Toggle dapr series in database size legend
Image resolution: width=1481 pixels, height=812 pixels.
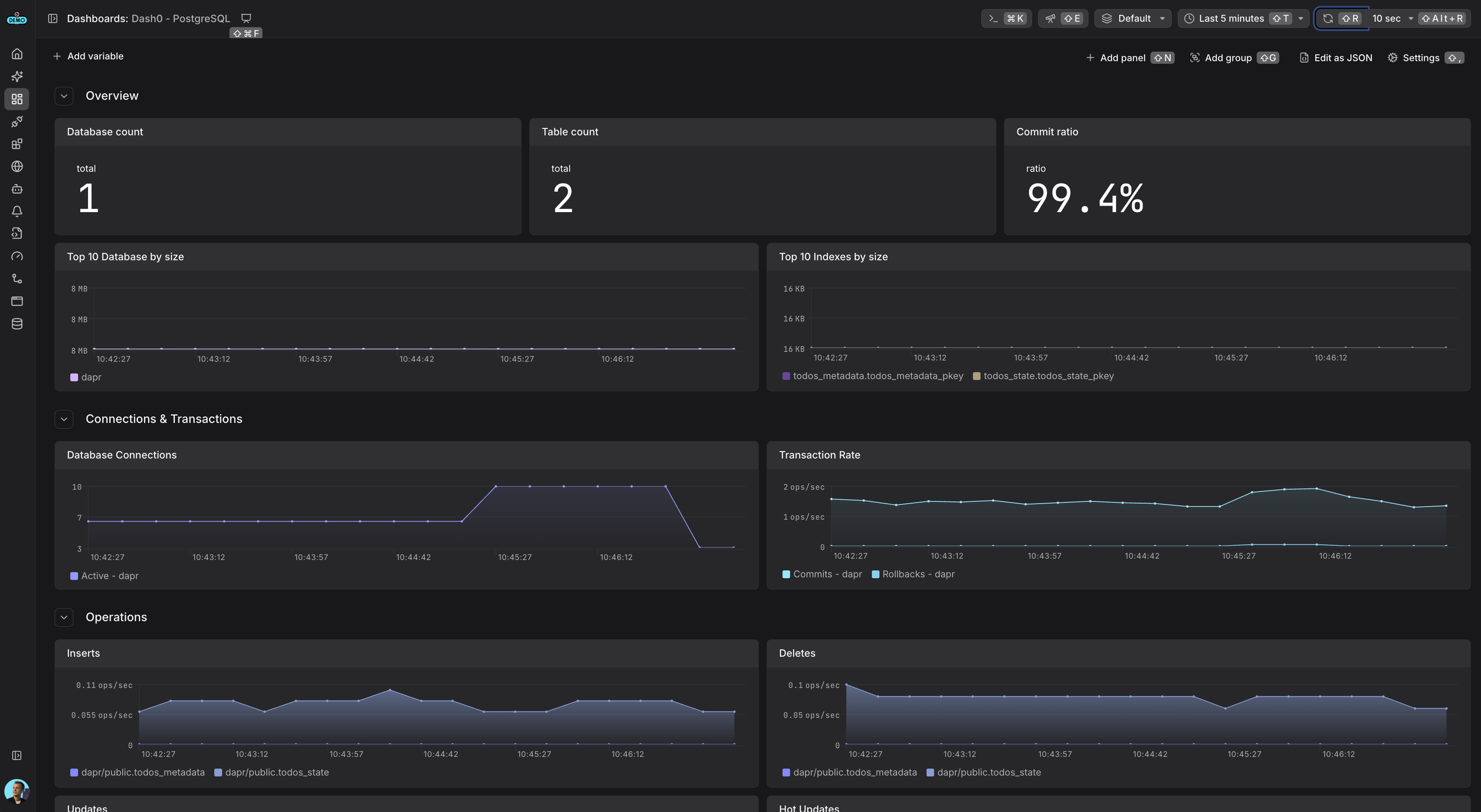(91, 377)
